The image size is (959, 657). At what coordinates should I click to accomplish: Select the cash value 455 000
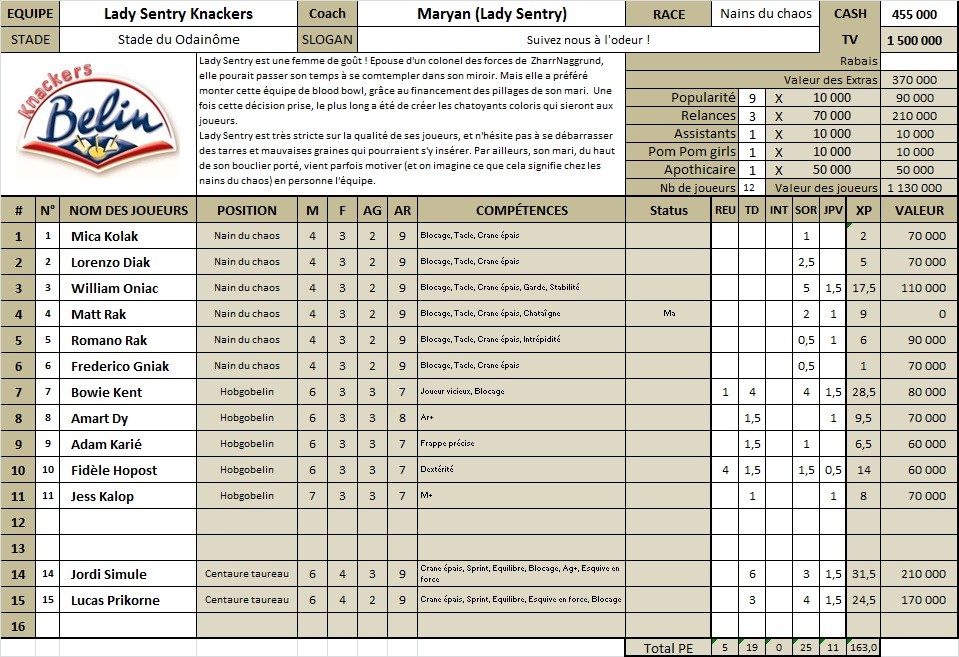914,14
